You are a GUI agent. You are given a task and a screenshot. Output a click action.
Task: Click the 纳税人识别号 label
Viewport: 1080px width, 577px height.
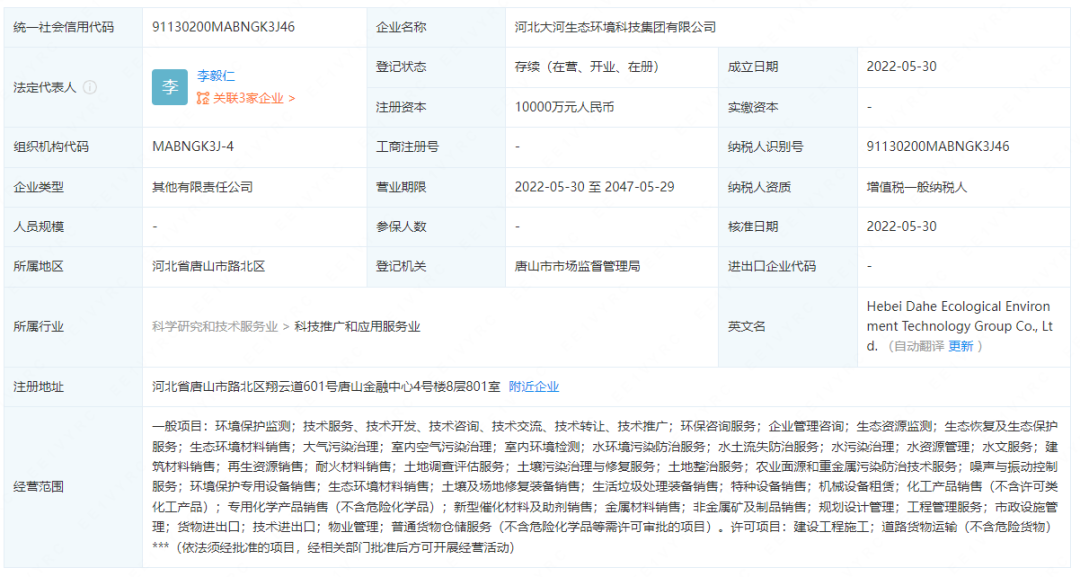765,147
